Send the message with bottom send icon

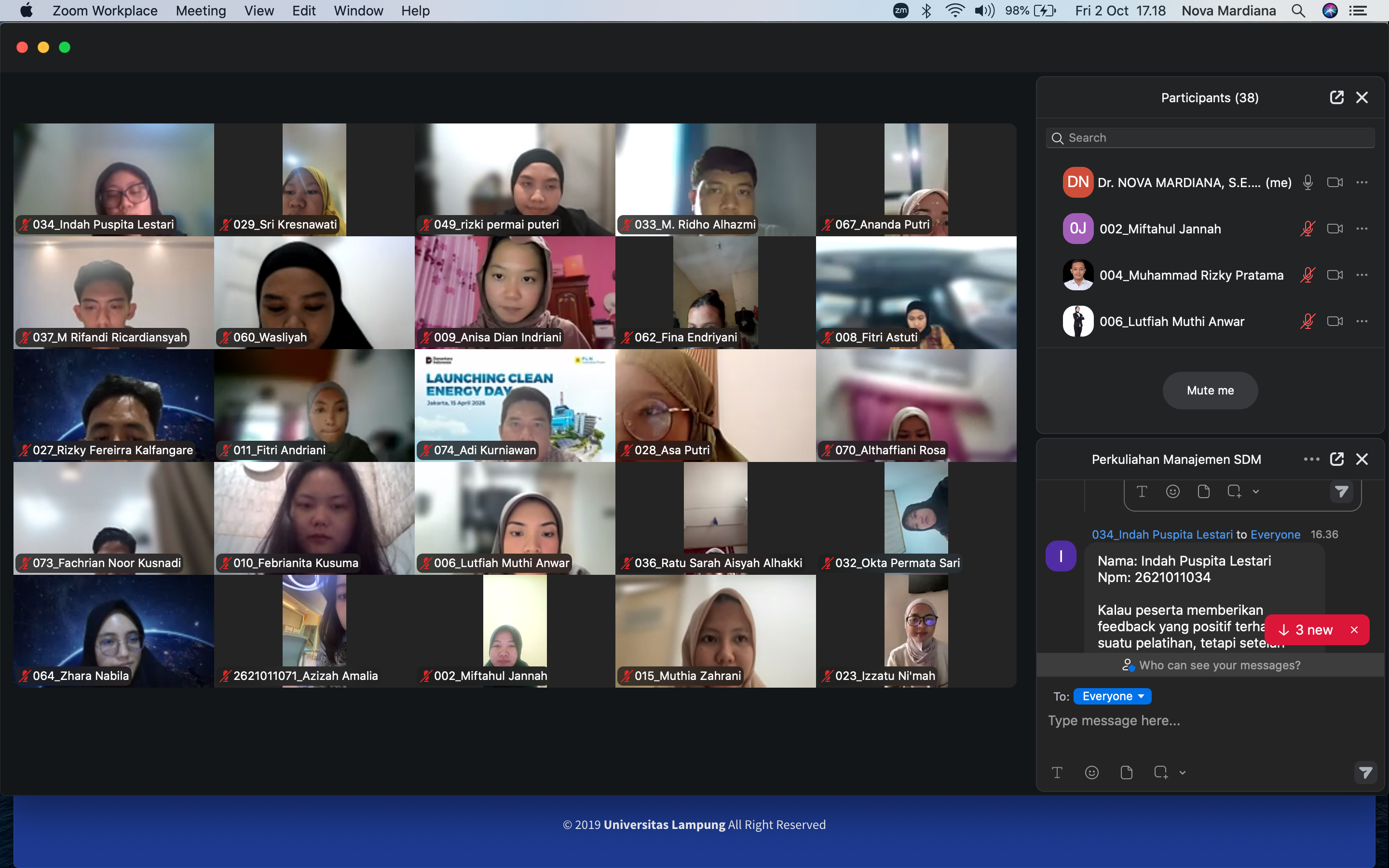point(1365,773)
